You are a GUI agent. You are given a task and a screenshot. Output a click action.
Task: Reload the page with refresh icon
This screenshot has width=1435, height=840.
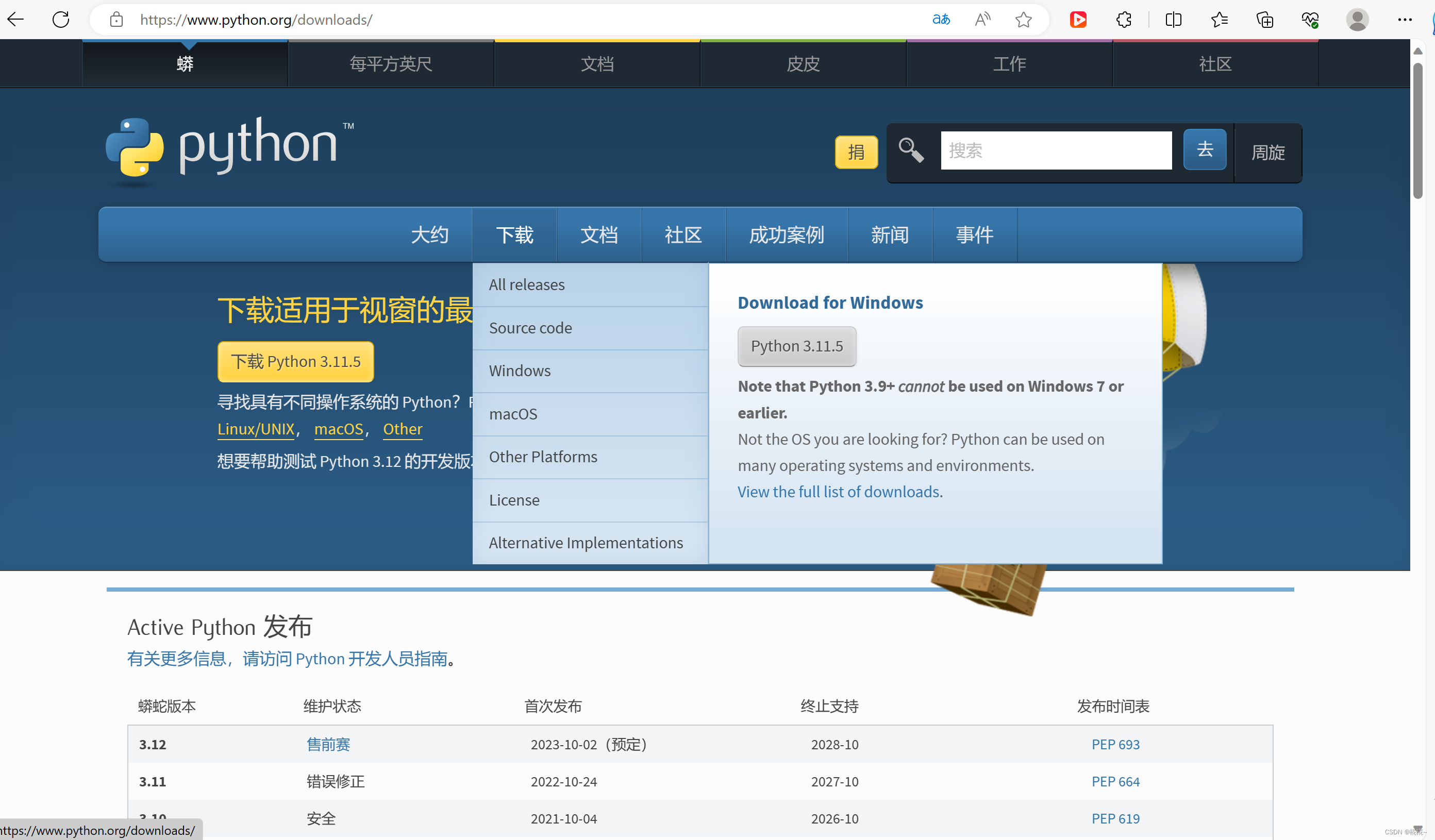pyautogui.click(x=61, y=20)
